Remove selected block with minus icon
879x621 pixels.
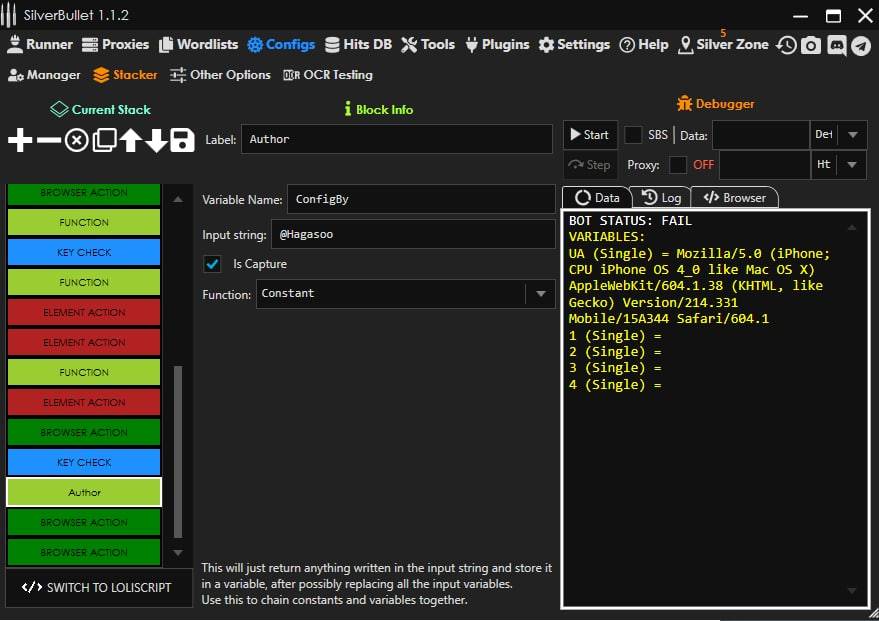tap(48, 140)
